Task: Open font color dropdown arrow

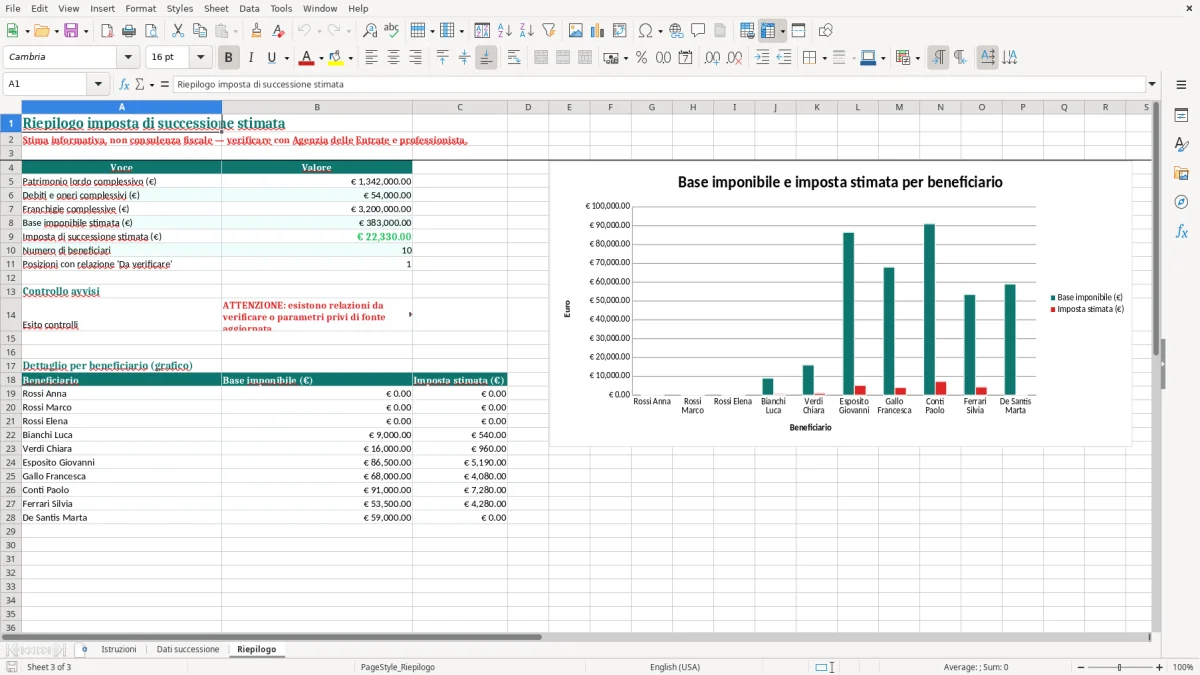Action: click(x=320, y=58)
